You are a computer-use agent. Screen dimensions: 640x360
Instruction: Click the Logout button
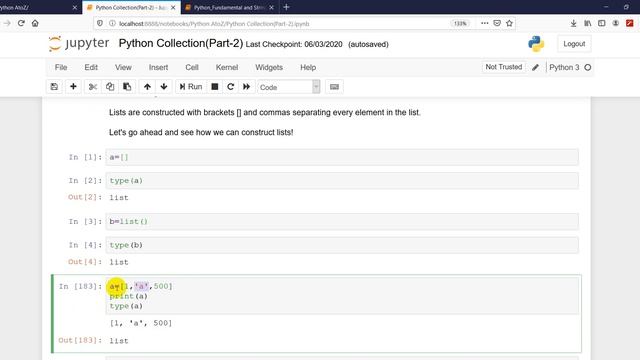click(574, 44)
